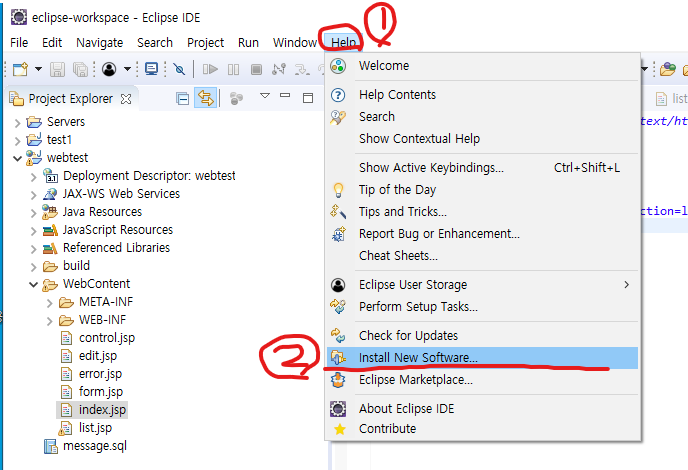Click the New wizard toolbar icon

(21, 69)
